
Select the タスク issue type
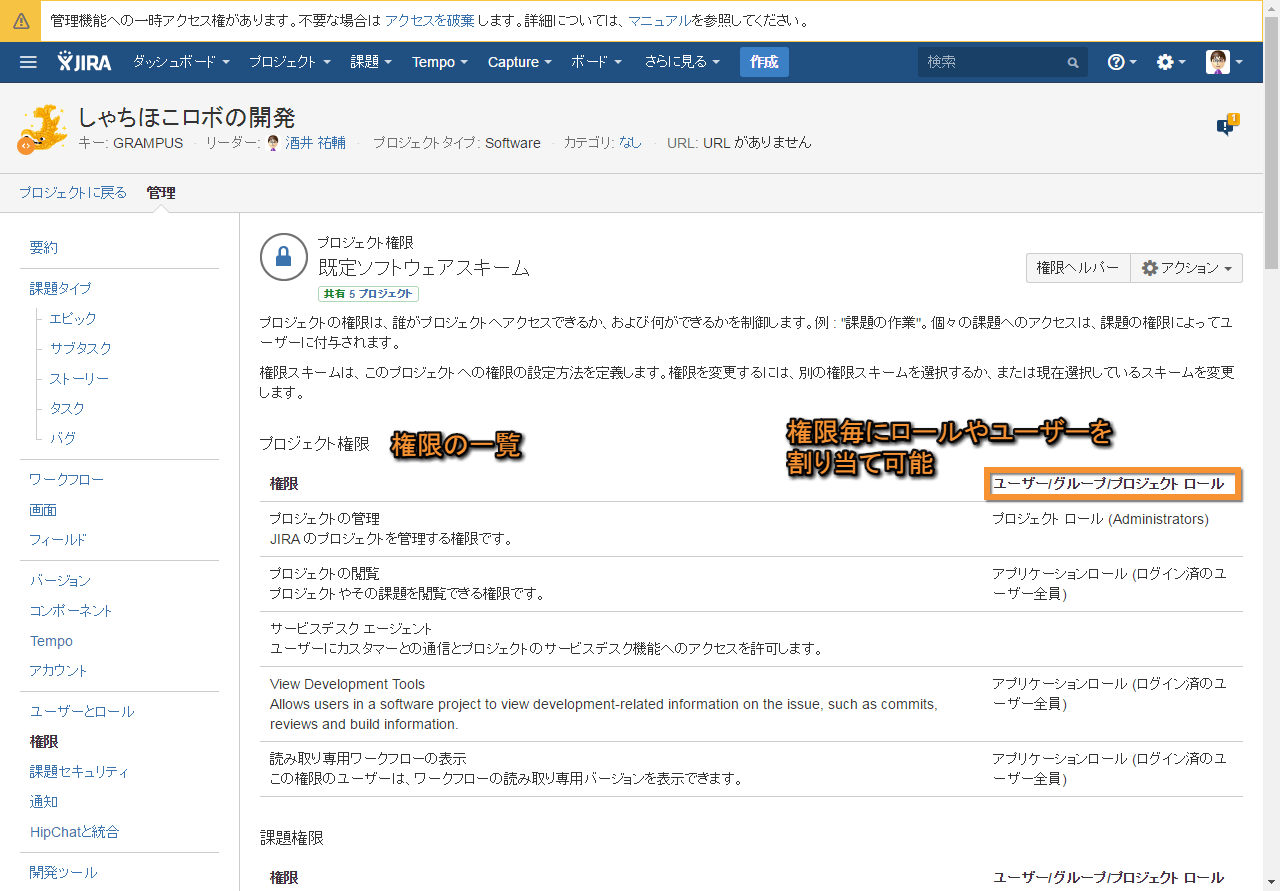(x=67, y=408)
